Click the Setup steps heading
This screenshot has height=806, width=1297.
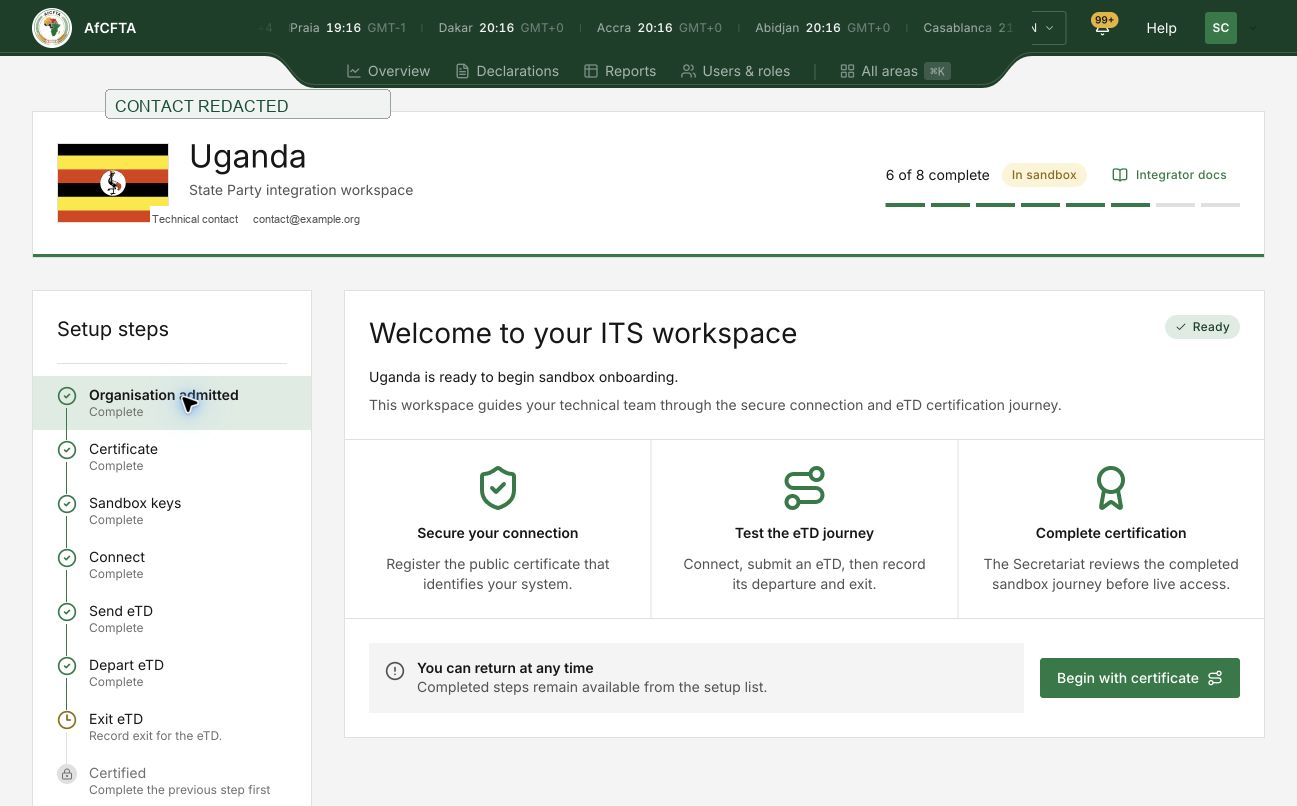(x=113, y=329)
